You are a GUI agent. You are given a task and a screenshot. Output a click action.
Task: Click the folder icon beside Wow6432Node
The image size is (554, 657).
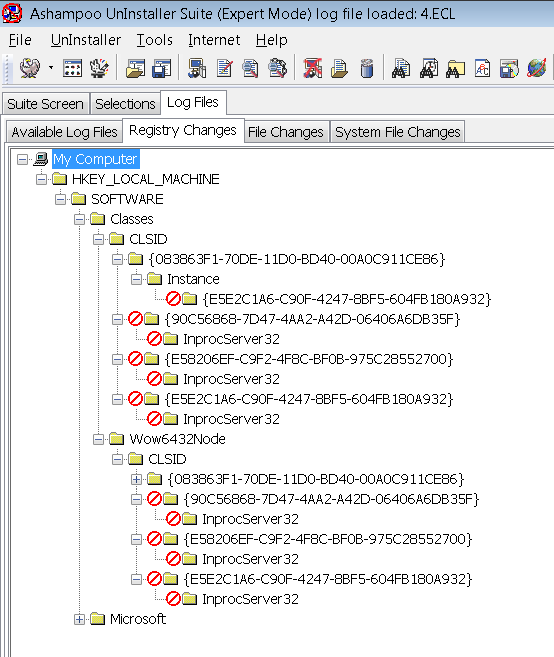[x=116, y=439]
